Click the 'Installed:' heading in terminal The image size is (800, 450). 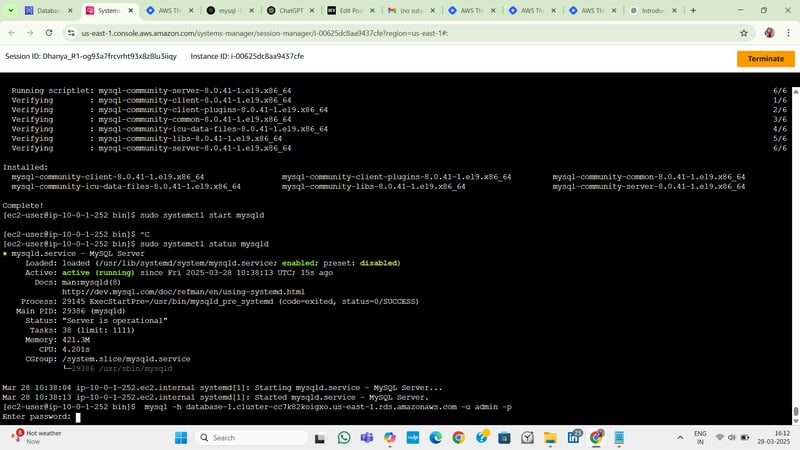coord(25,167)
